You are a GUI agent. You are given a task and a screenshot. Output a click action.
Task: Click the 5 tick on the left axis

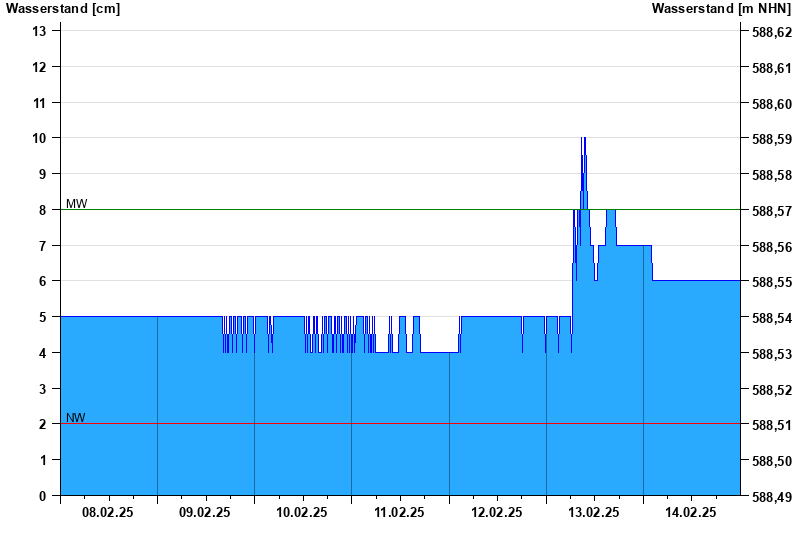point(43,317)
